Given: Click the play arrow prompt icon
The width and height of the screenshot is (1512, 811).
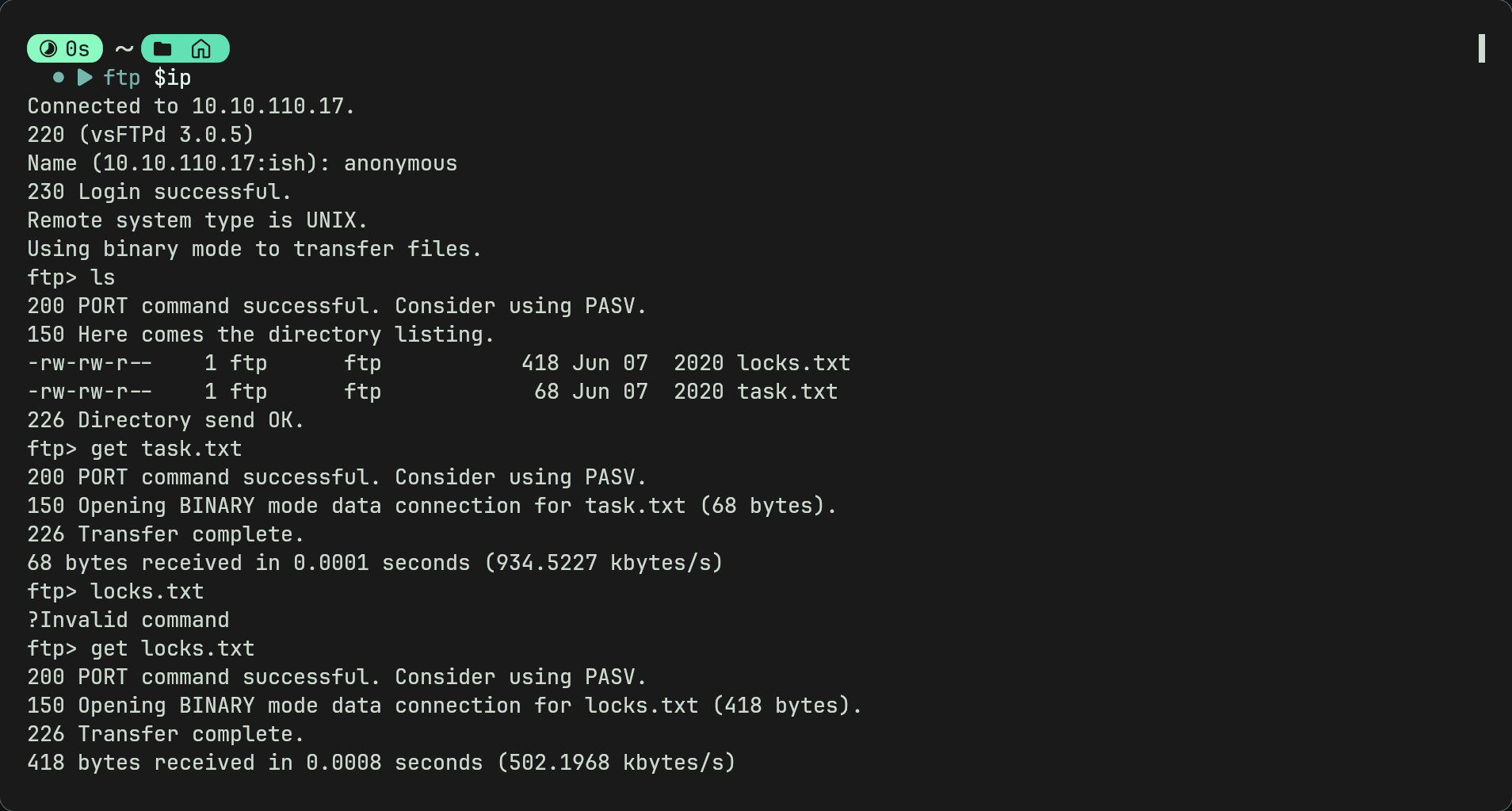Looking at the screenshot, I should (x=85, y=78).
